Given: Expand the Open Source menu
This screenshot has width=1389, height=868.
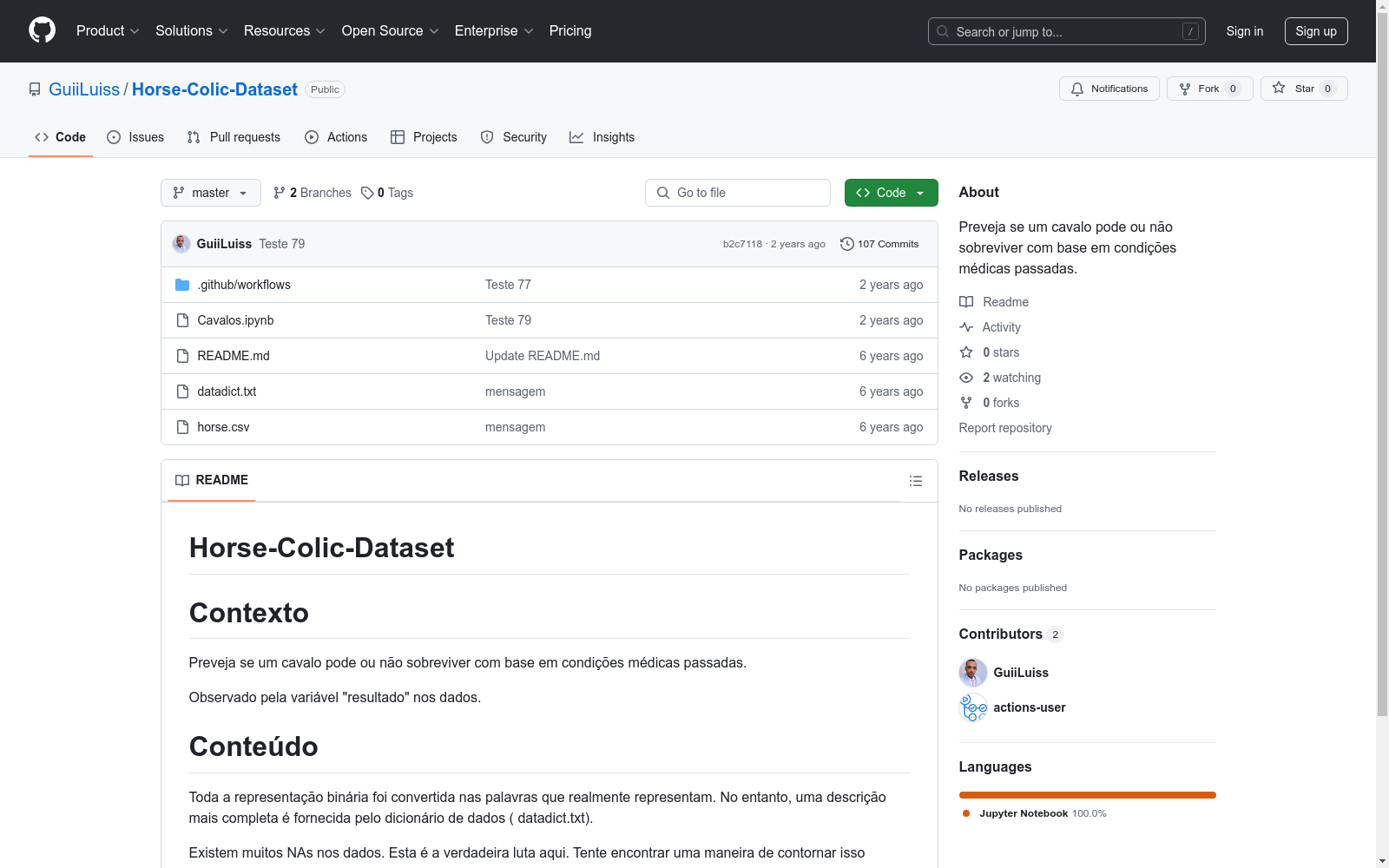Looking at the screenshot, I should pos(391,31).
